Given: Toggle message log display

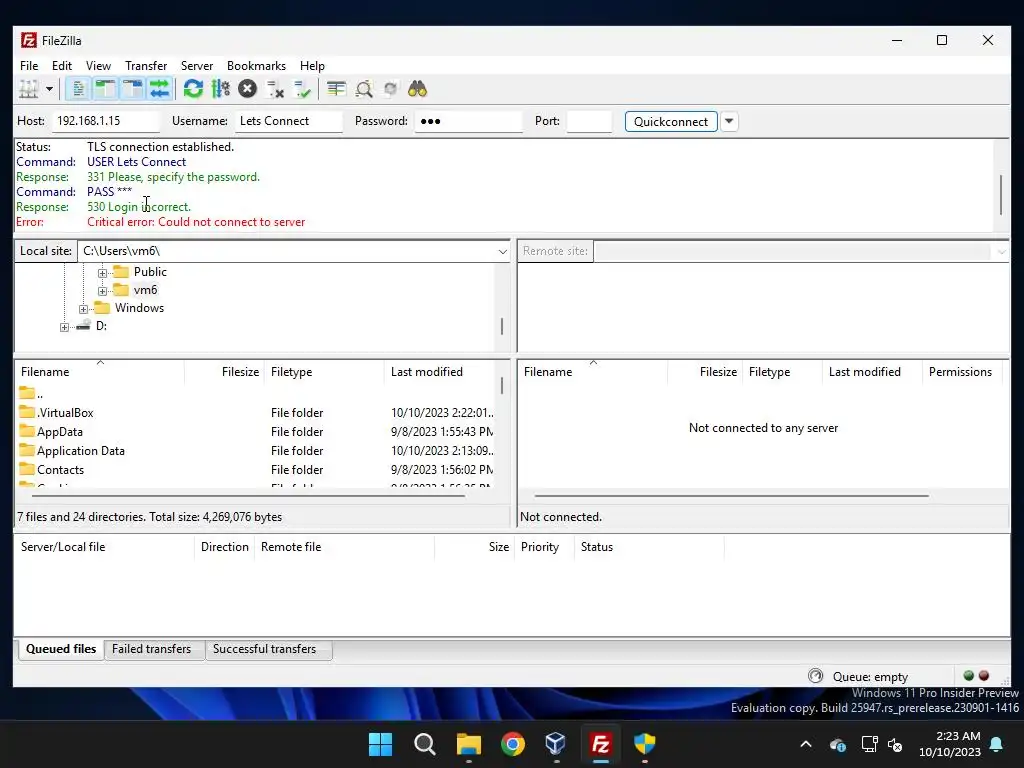Looking at the screenshot, I should (x=78, y=89).
